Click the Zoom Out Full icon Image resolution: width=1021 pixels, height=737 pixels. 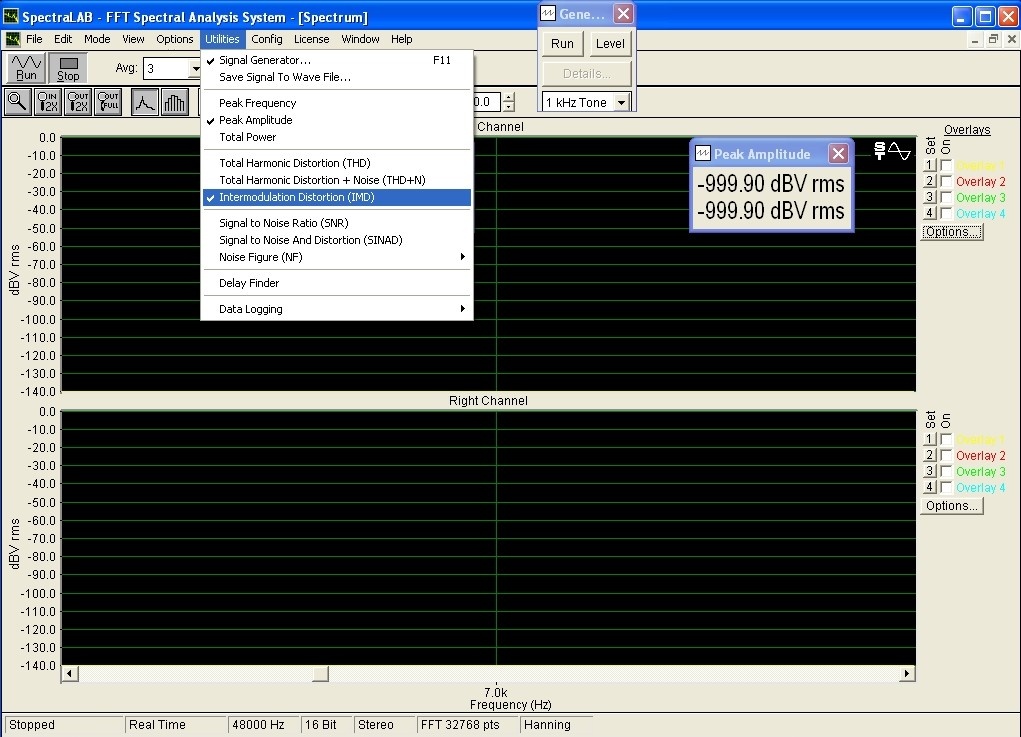tap(108, 102)
